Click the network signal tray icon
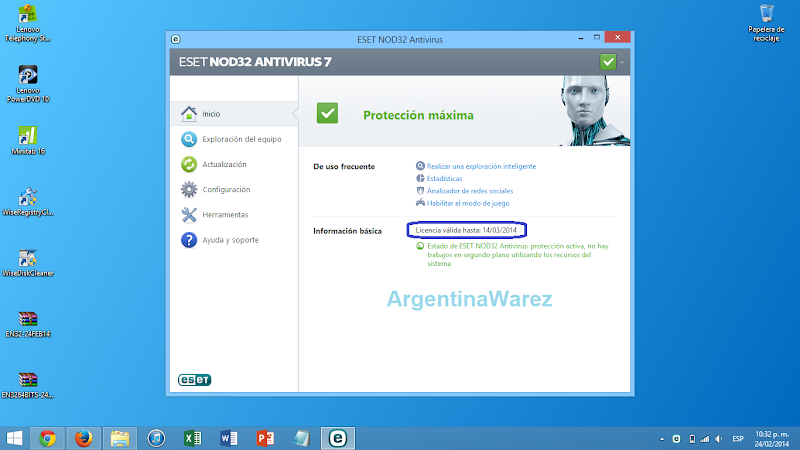The height and width of the screenshot is (450, 800). coord(705,439)
